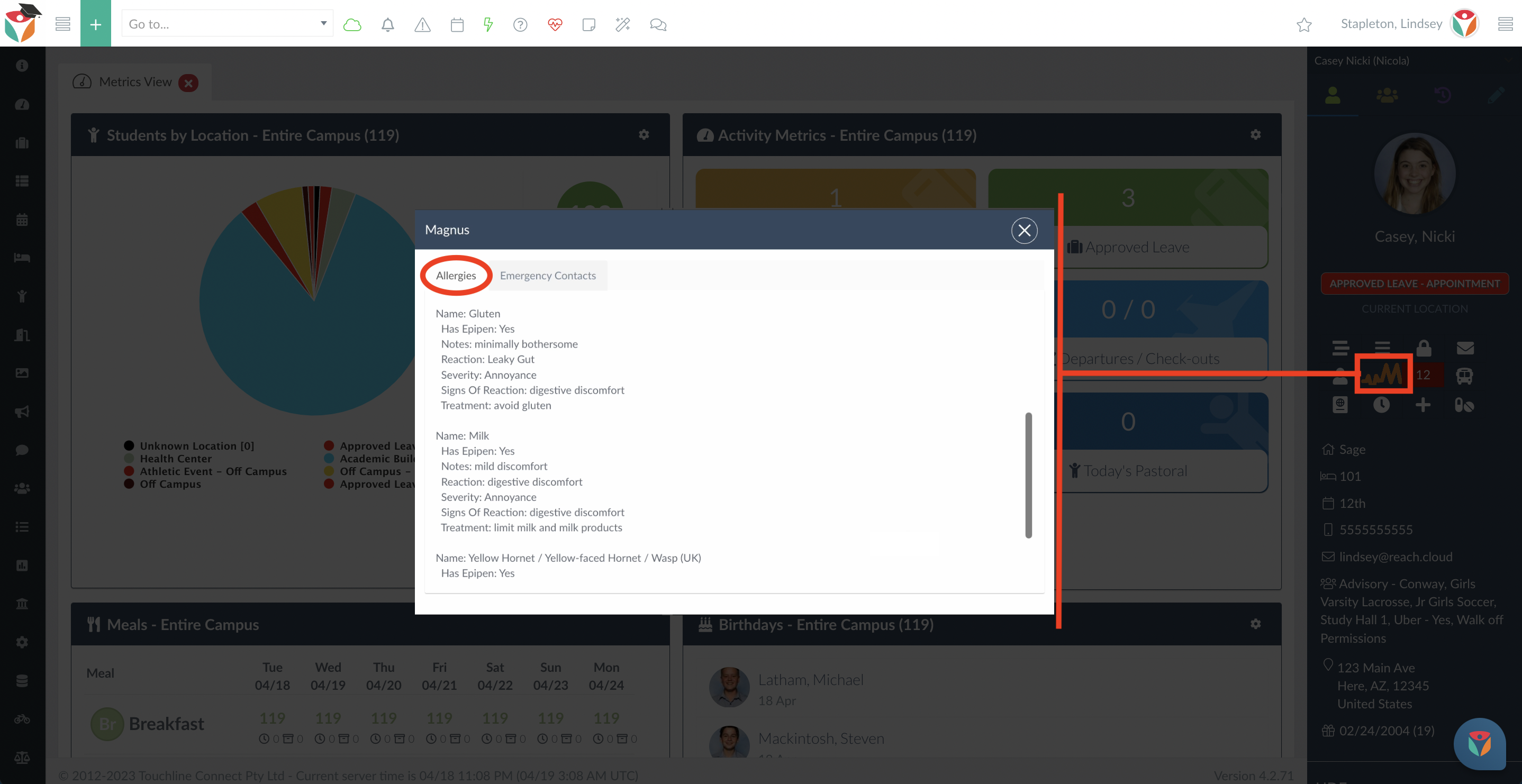Click the green cloud icon in toolbar
1522x784 pixels.
352,24
